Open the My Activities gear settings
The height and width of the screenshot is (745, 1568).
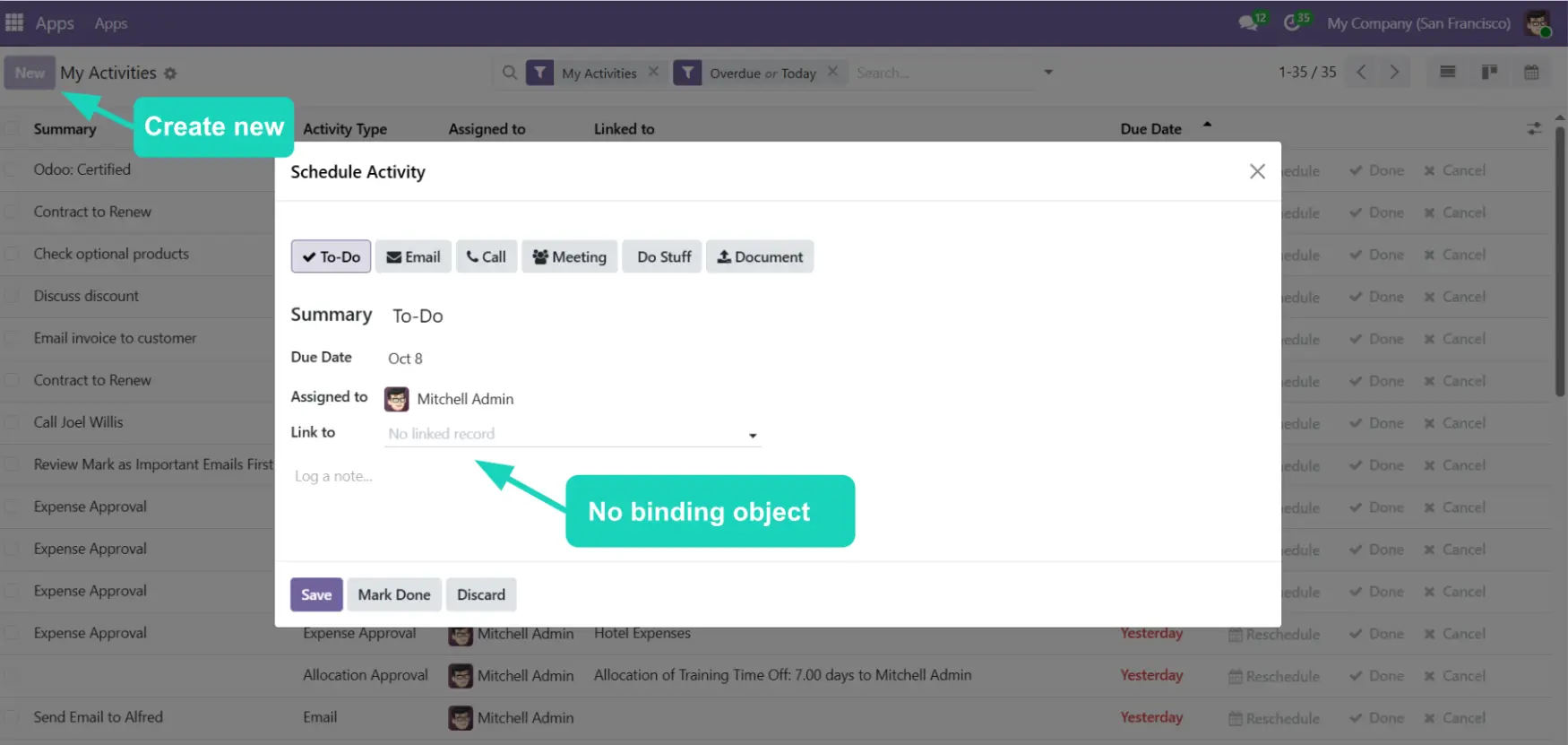(x=170, y=74)
